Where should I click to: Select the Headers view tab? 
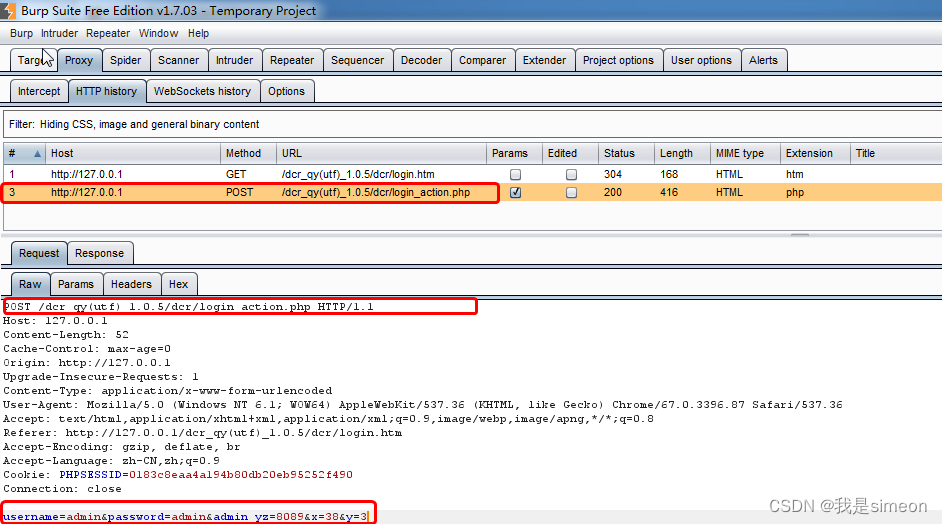[131, 284]
